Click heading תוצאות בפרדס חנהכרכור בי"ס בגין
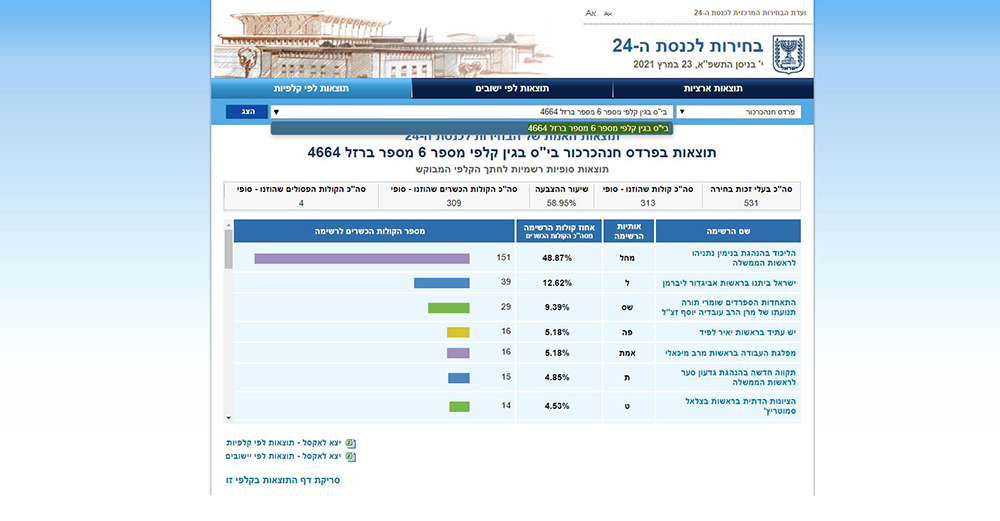 click(x=511, y=152)
